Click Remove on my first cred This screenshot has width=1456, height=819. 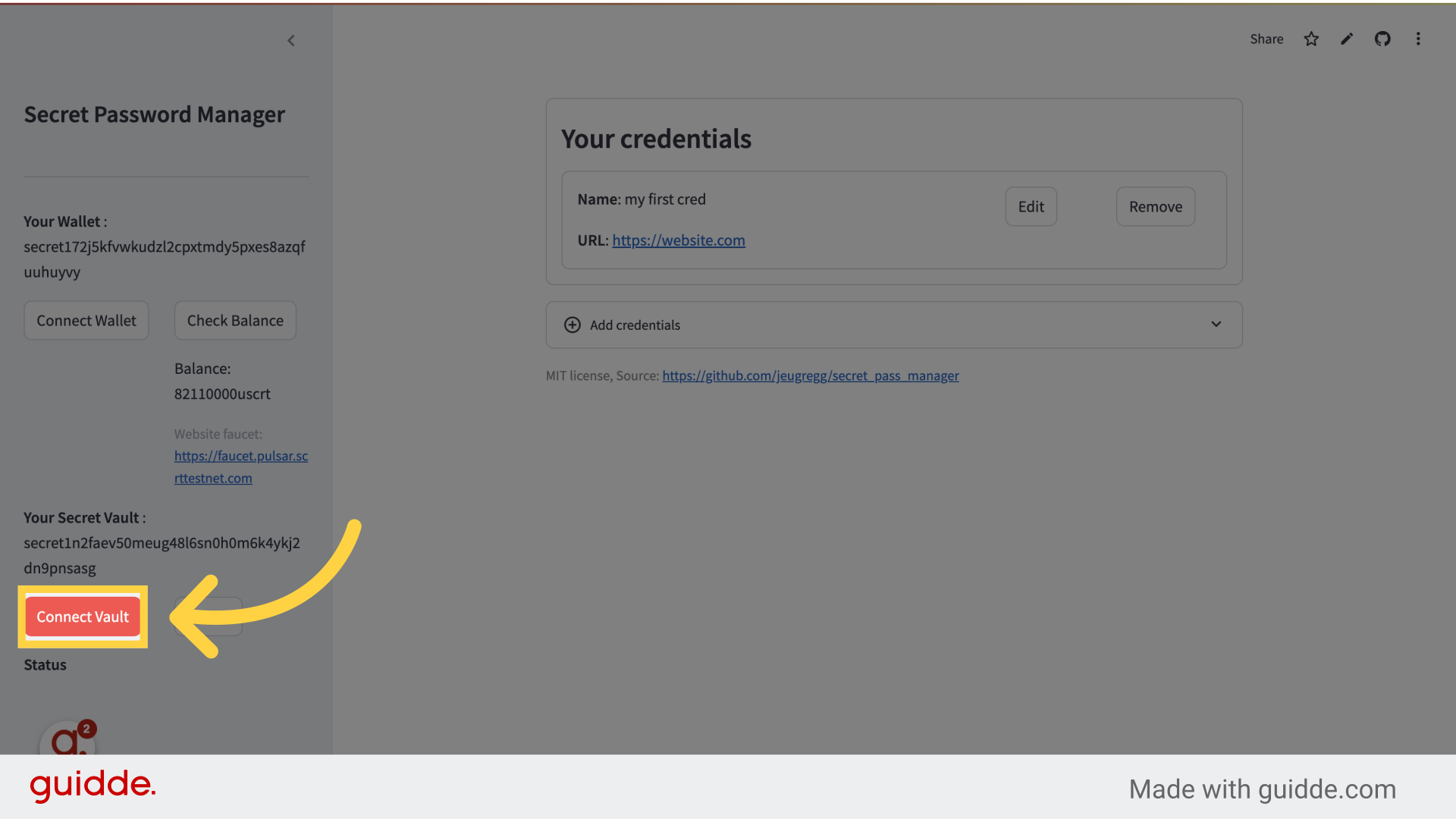pyautogui.click(x=1155, y=206)
